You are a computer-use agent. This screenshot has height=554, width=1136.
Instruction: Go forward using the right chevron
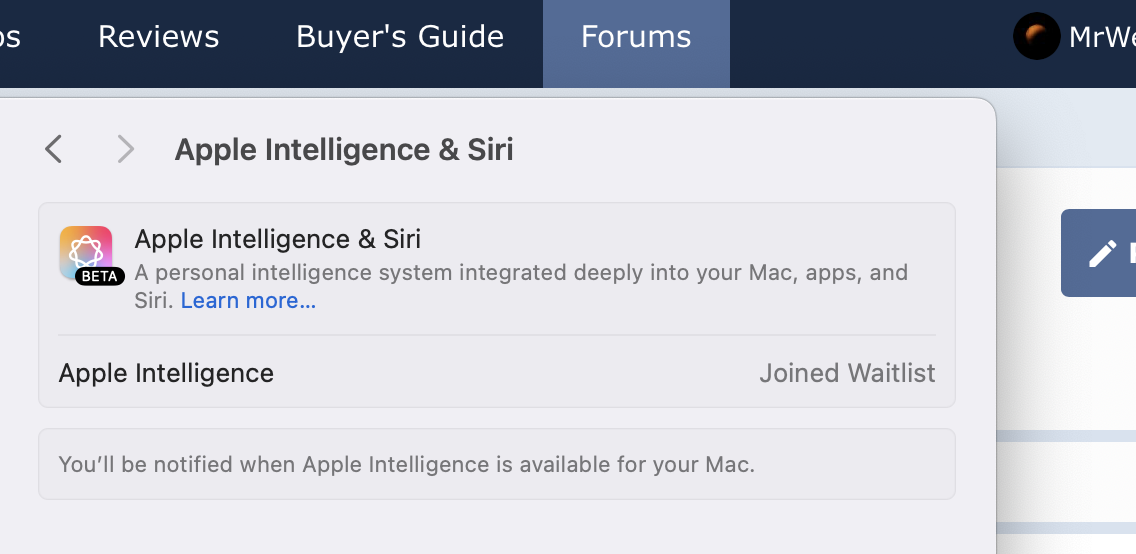pos(126,149)
